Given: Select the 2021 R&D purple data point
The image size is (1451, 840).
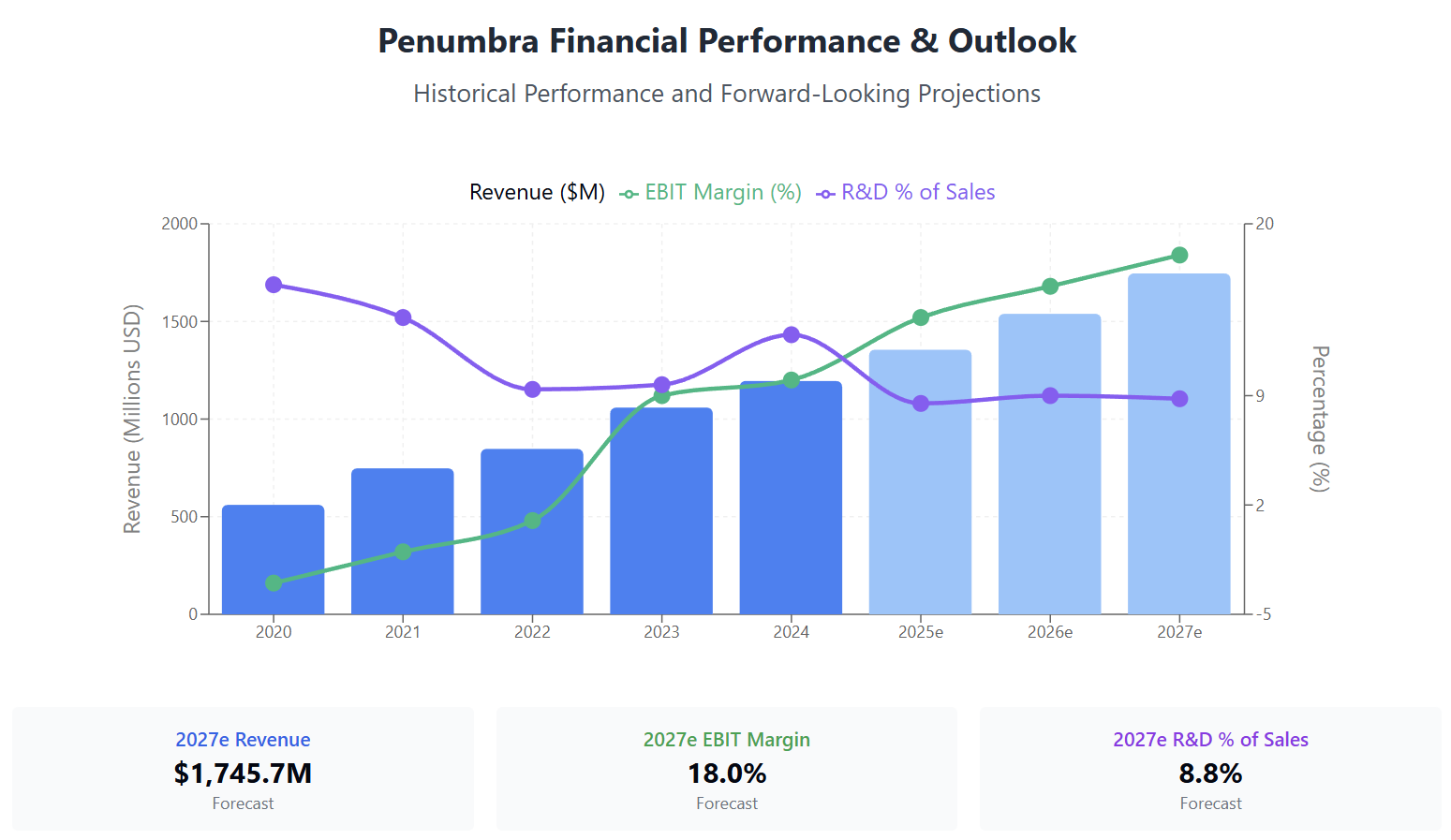Looking at the screenshot, I should [403, 317].
